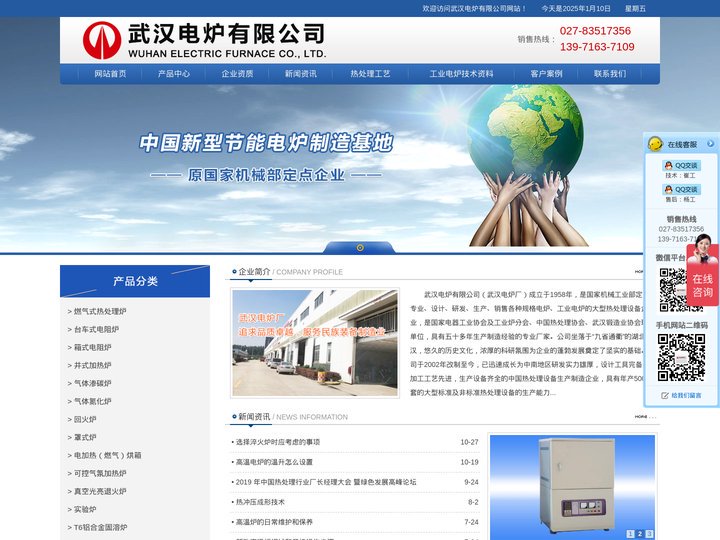The width and height of the screenshot is (720, 540).
Task: Start QQ chat with 售后 contact
Action: pyautogui.click(x=681, y=189)
